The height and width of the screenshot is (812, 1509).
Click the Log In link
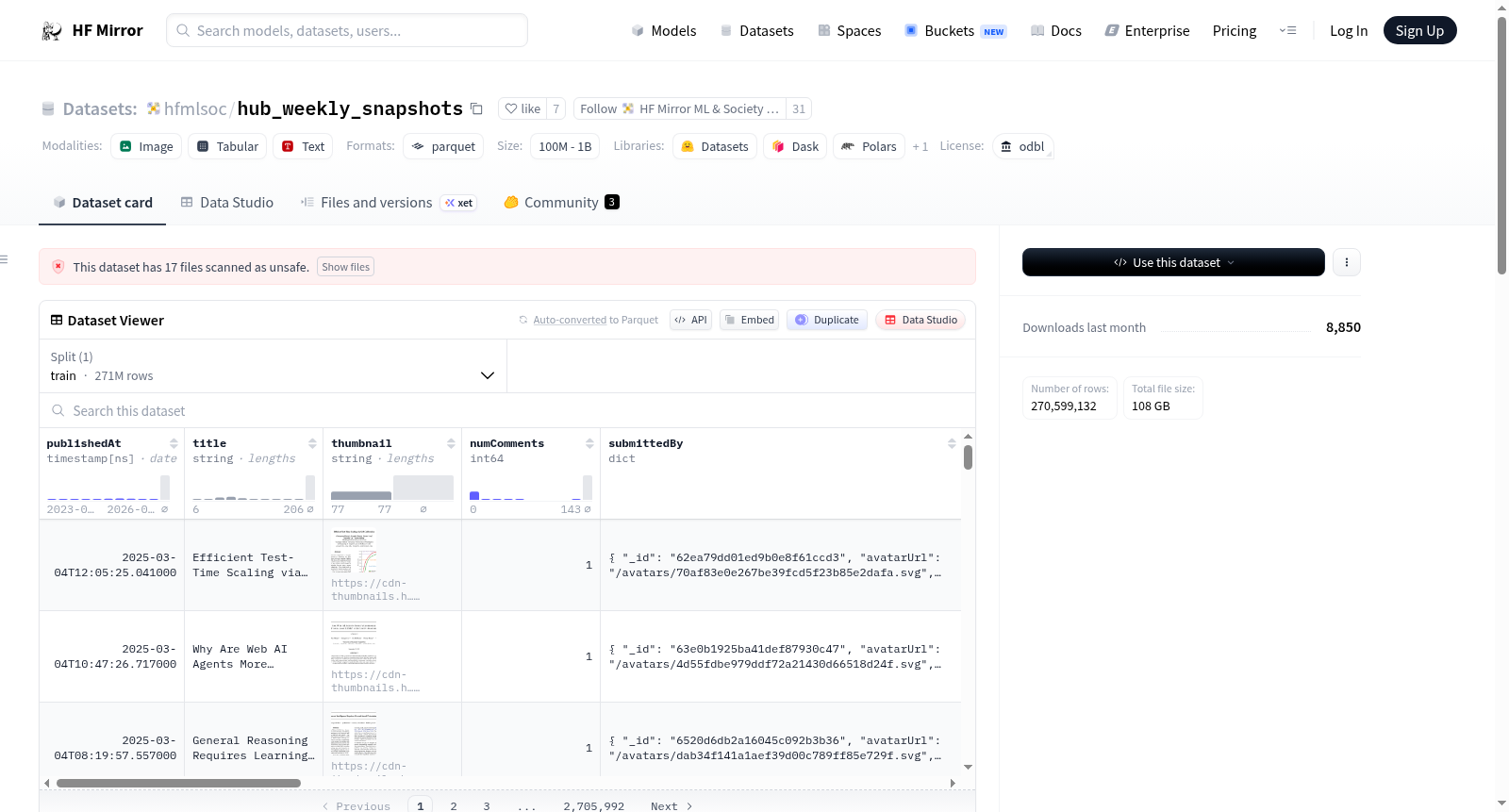click(1349, 30)
